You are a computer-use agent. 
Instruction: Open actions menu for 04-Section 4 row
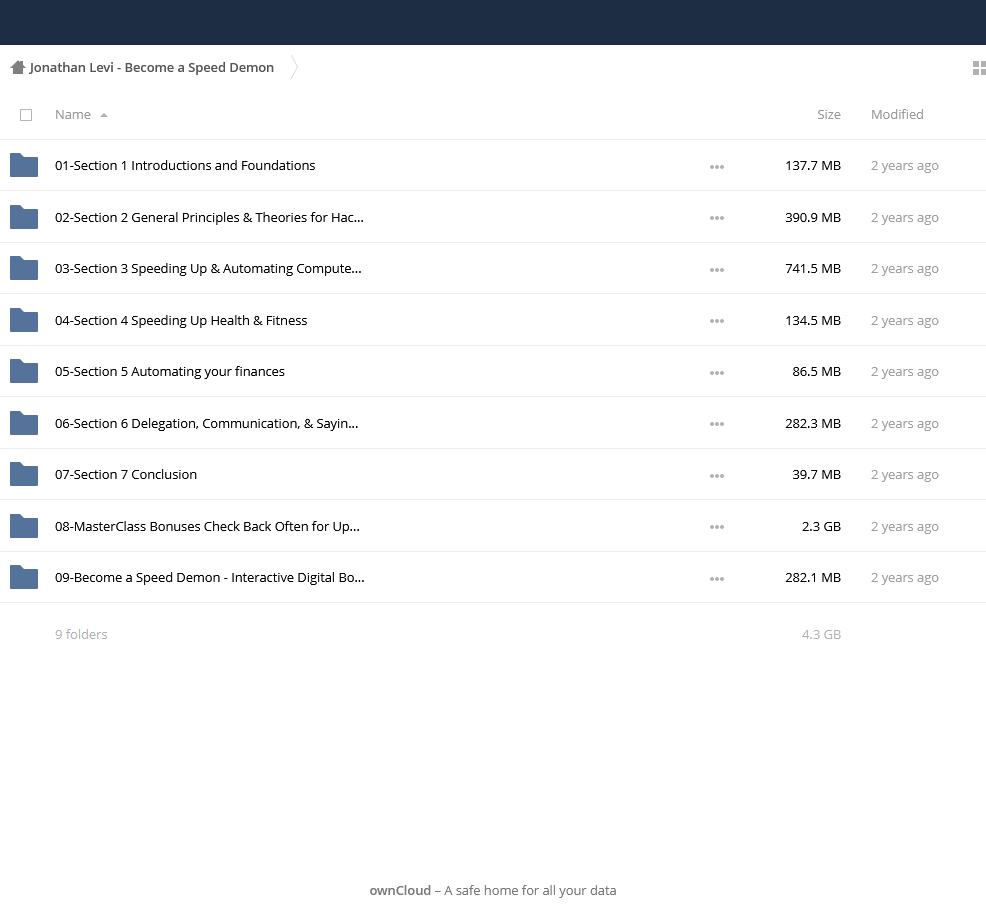click(x=717, y=321)
